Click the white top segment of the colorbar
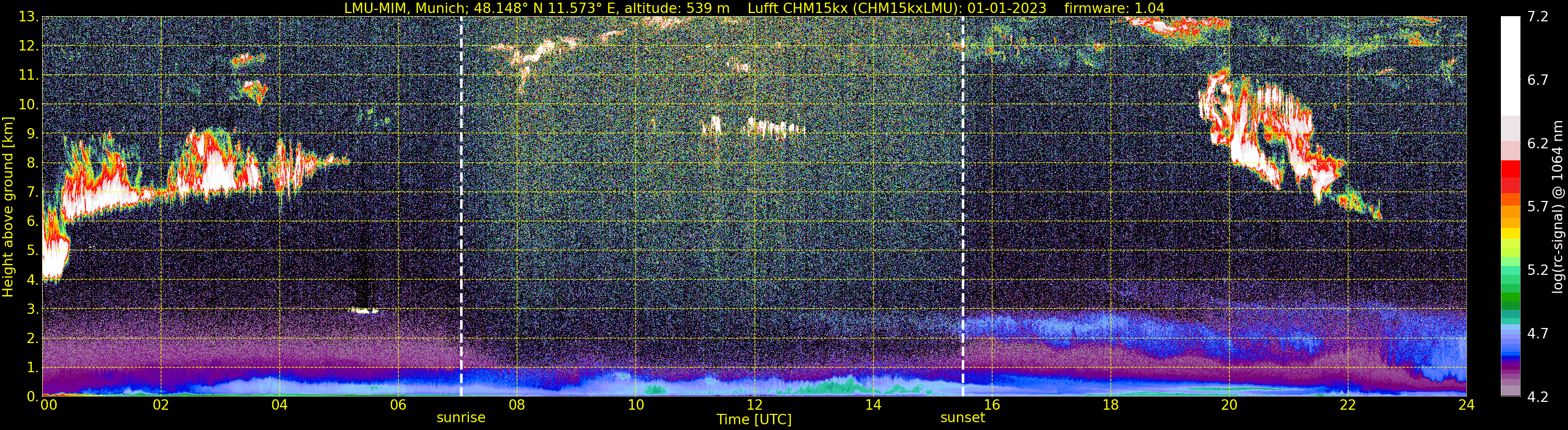 1510,66
